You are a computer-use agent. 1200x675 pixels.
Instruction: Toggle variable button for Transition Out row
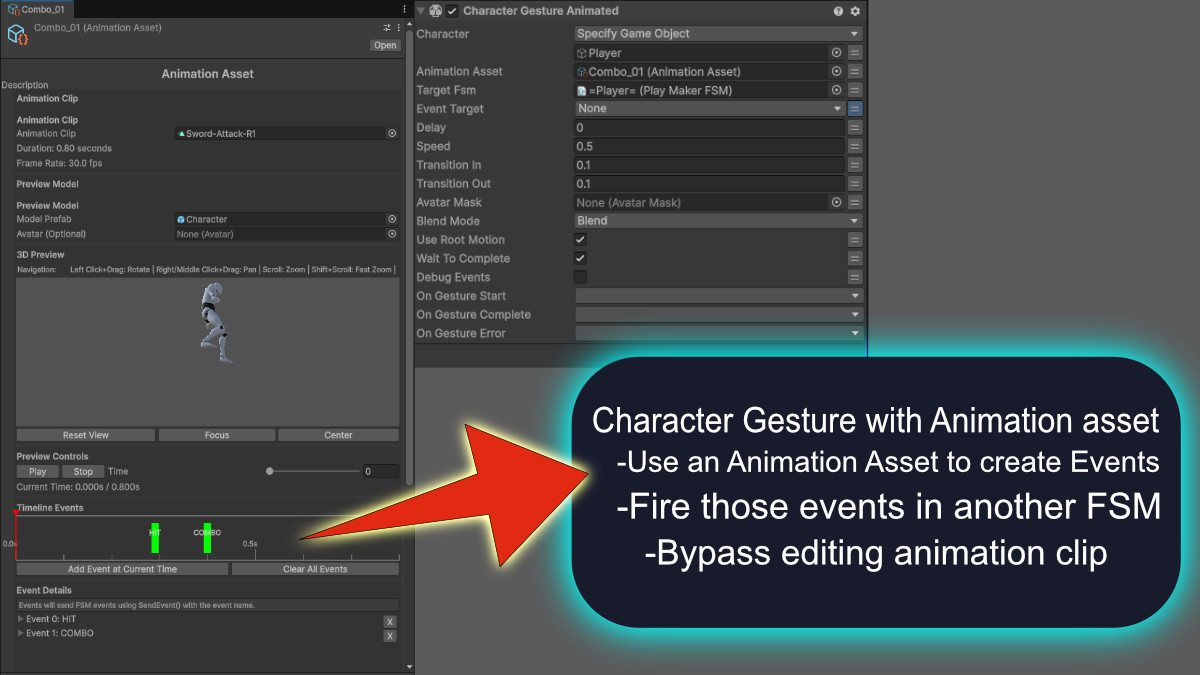point(855,184)
